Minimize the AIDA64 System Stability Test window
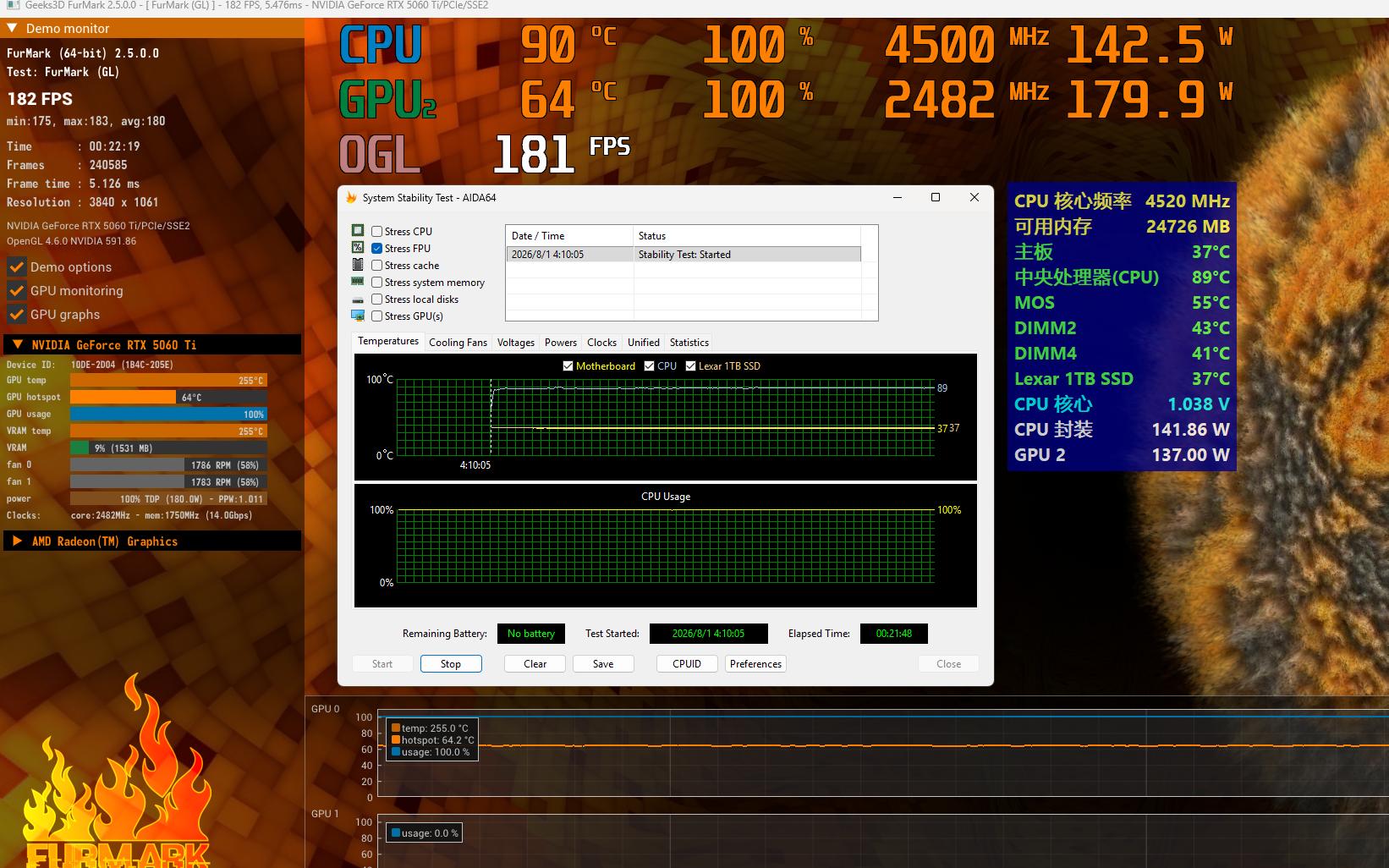Image resolution: width=1389 pixels, height=868 pixels. coord(898,197)
